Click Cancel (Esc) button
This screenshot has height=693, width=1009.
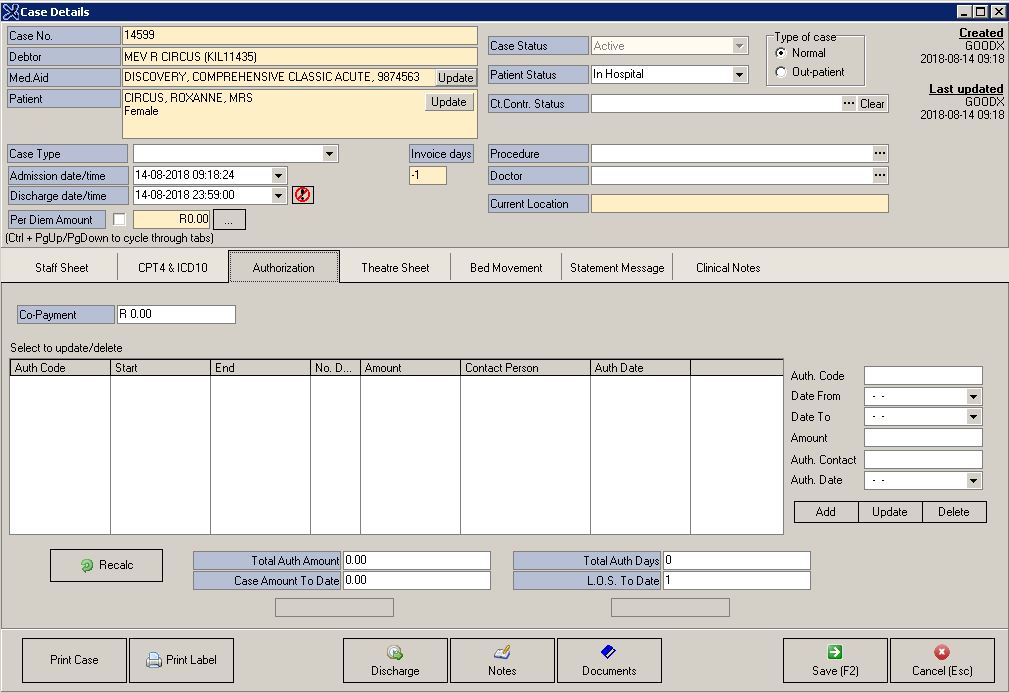pyautogui.click(x=942, y=660)
